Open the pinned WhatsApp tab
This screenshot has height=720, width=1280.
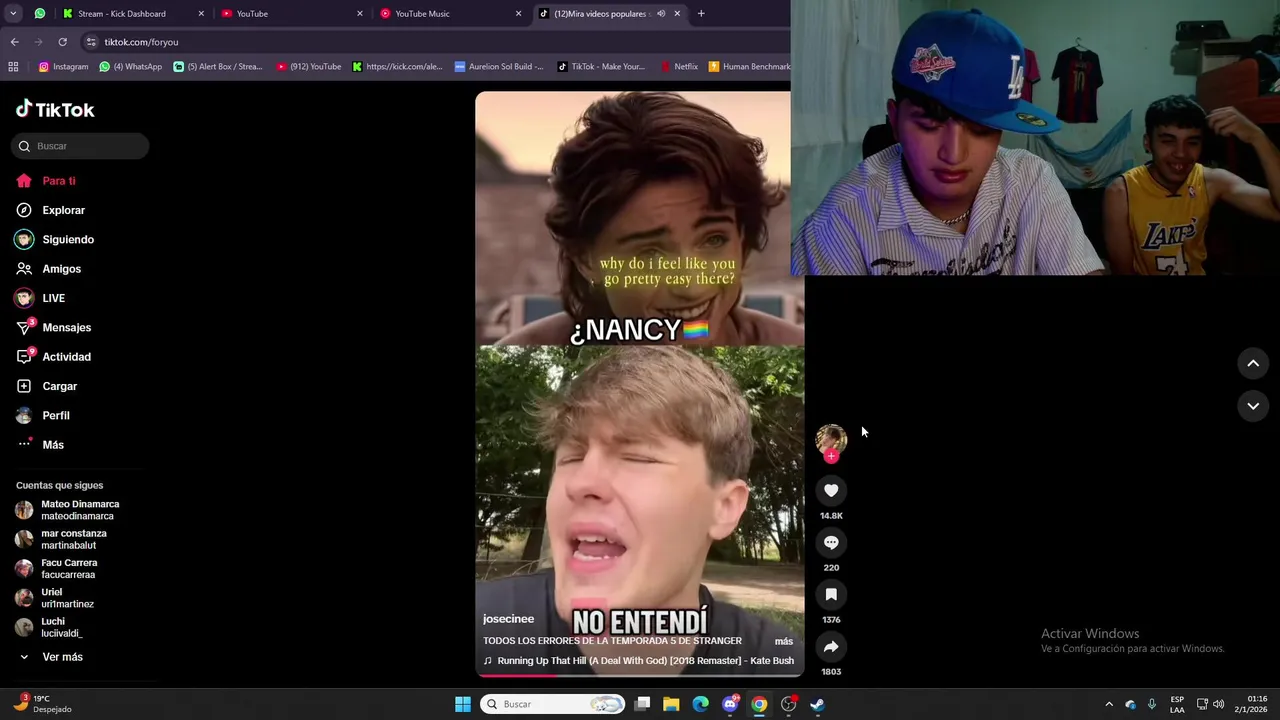point(40,14)
